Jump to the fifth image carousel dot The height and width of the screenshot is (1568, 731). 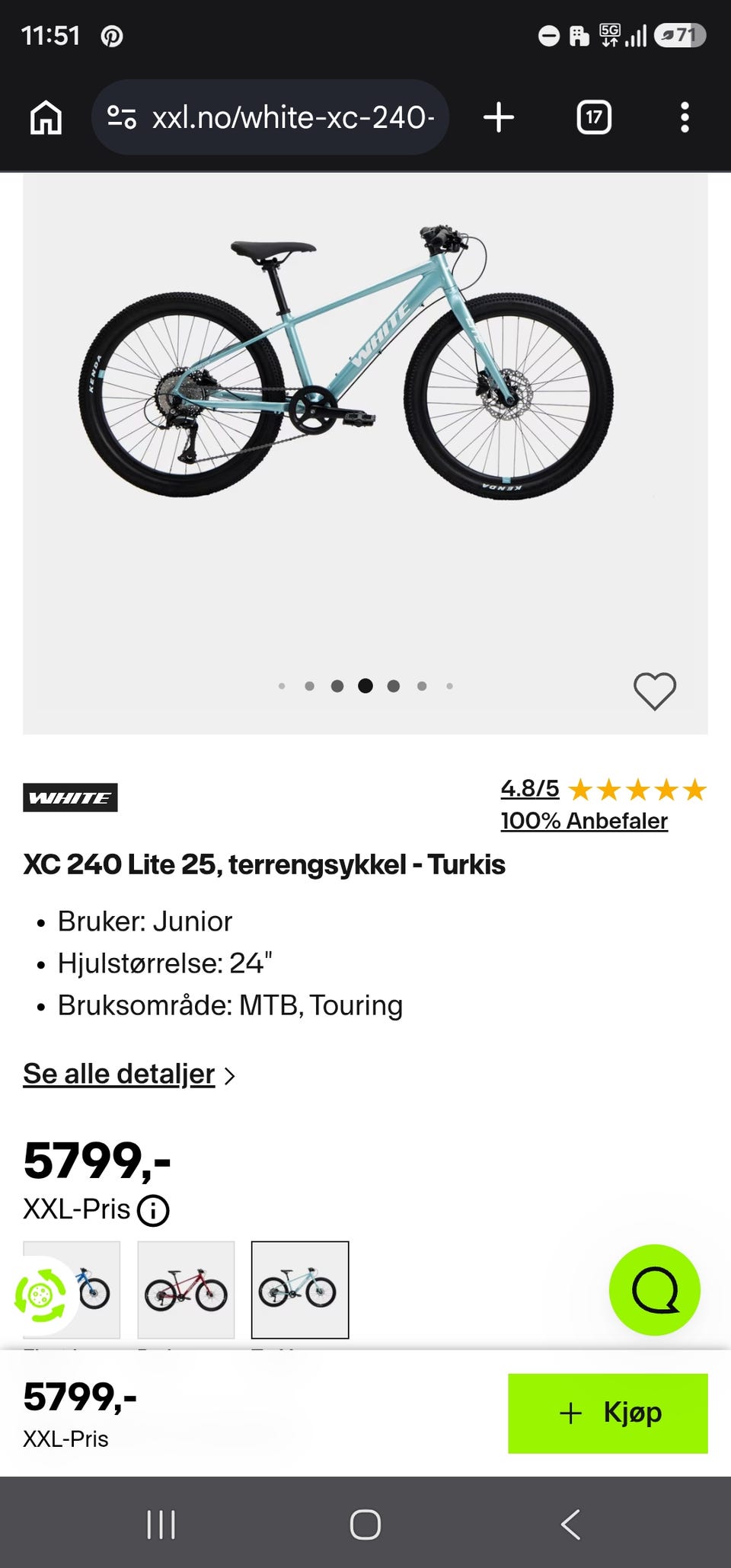pyautogui.click(x=394, y=686)
